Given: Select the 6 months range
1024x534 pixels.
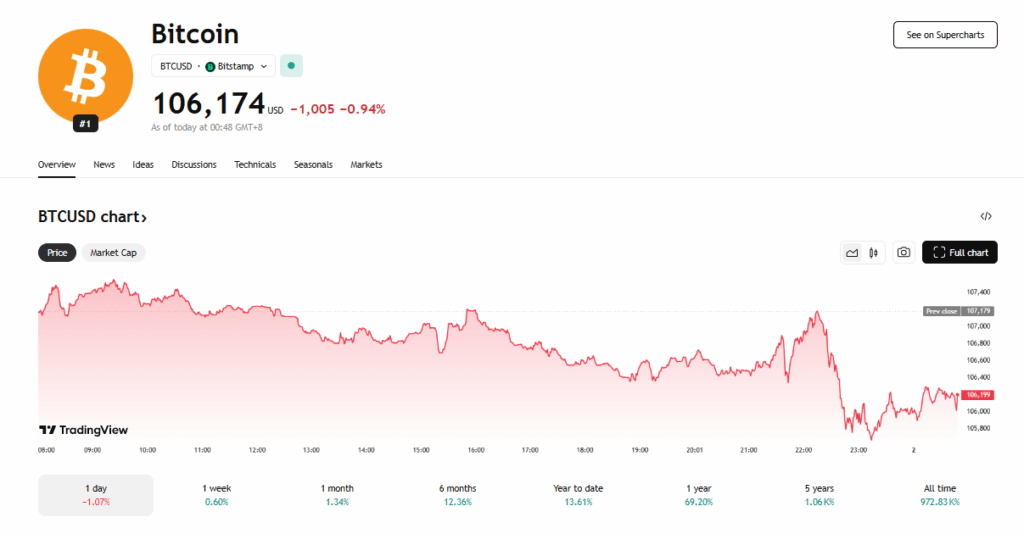Looking at the screenshot, I should click(457, 495).
